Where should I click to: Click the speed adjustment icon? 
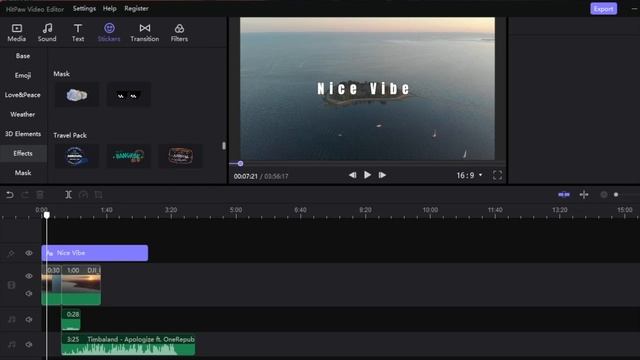tap(83, 195)
